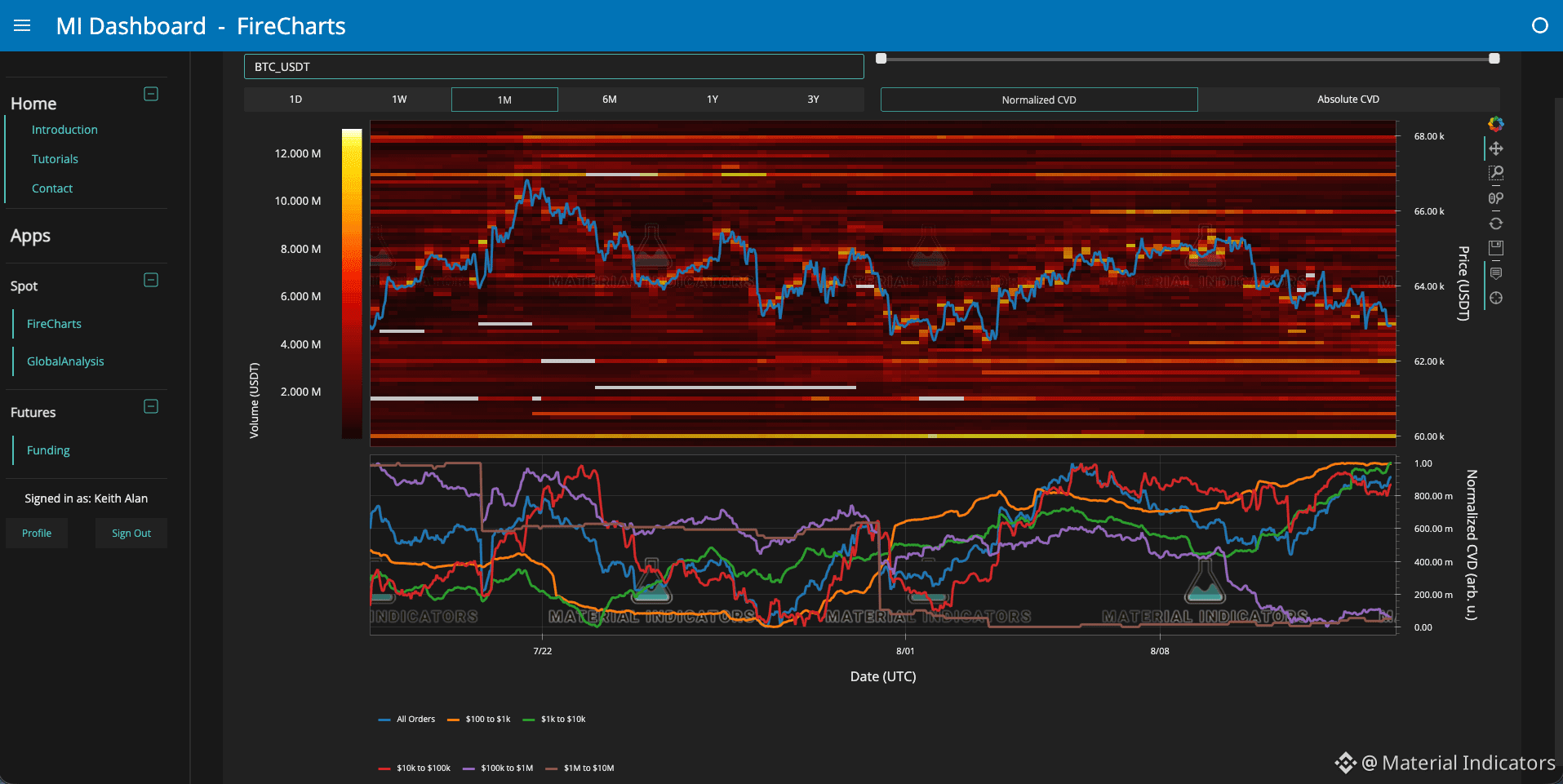Open the hamburger navigation menu

point(22,26)
